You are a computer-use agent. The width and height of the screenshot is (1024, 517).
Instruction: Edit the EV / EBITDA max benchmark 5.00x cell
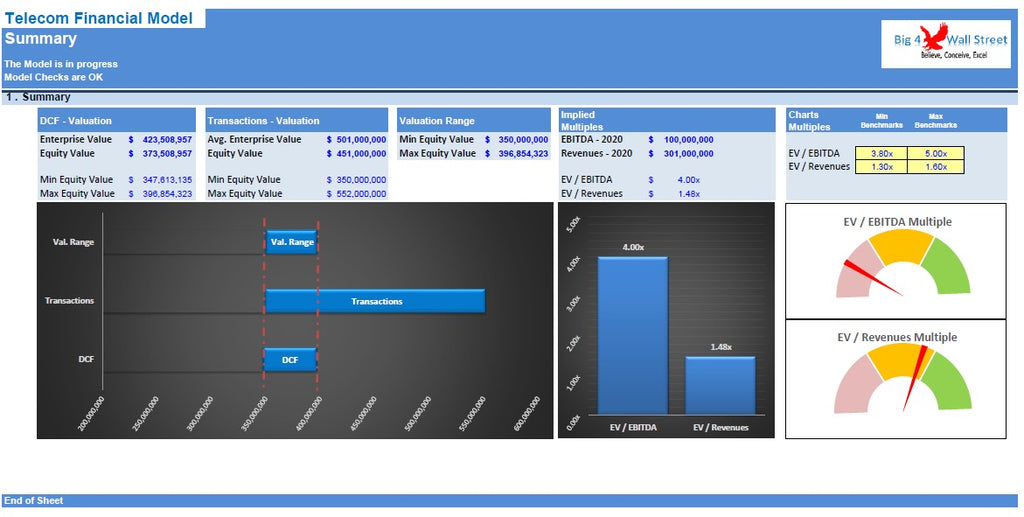click(x=935, y=153)
